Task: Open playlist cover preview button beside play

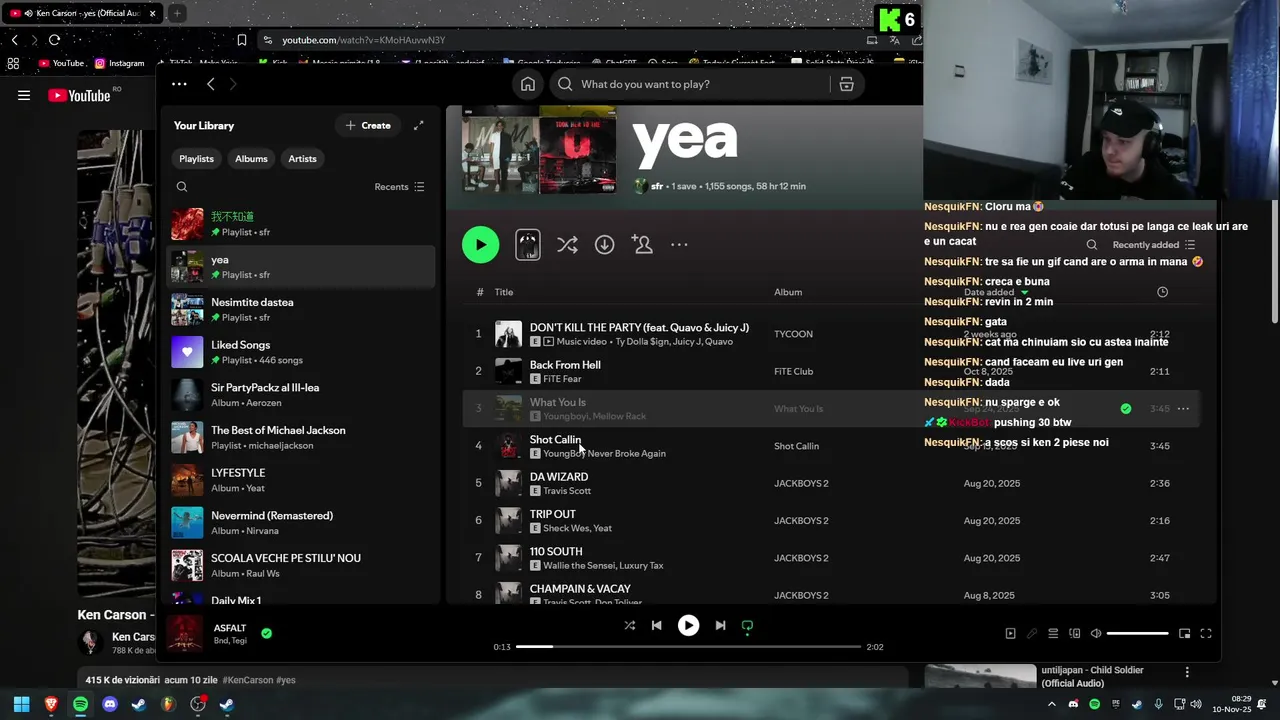Action: pyautogui.click(x=528, y=245)
